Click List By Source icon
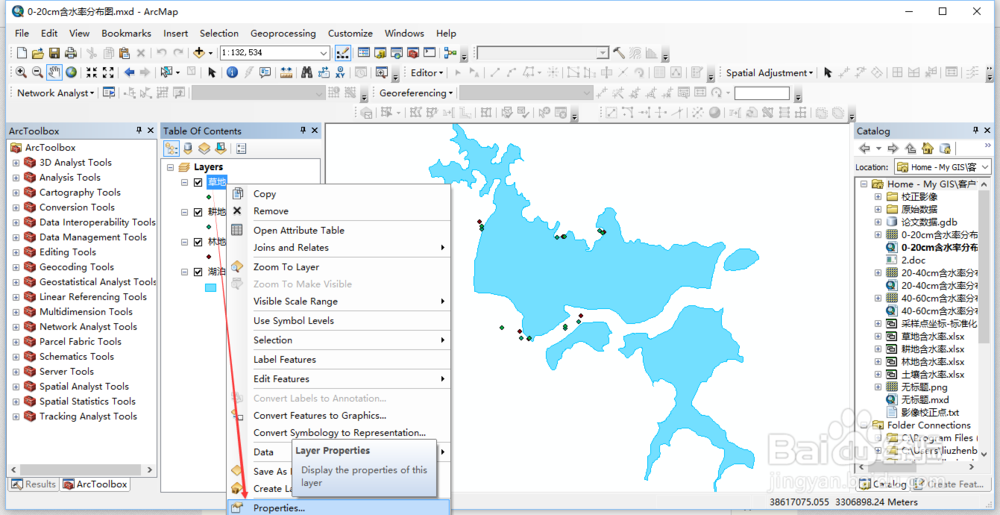 tap(188, 149)
